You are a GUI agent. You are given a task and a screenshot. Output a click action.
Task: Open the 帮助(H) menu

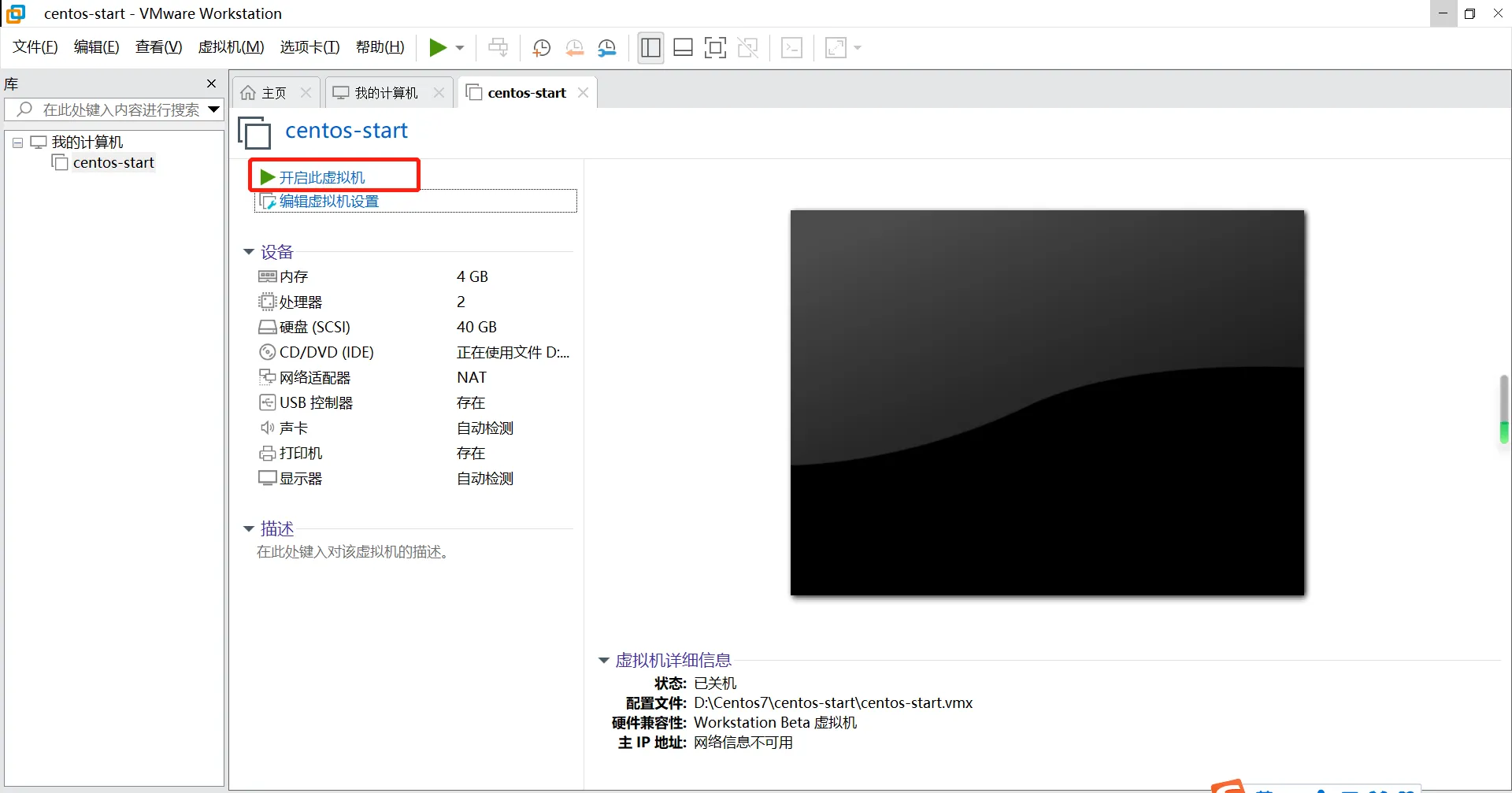click(380, 47)
